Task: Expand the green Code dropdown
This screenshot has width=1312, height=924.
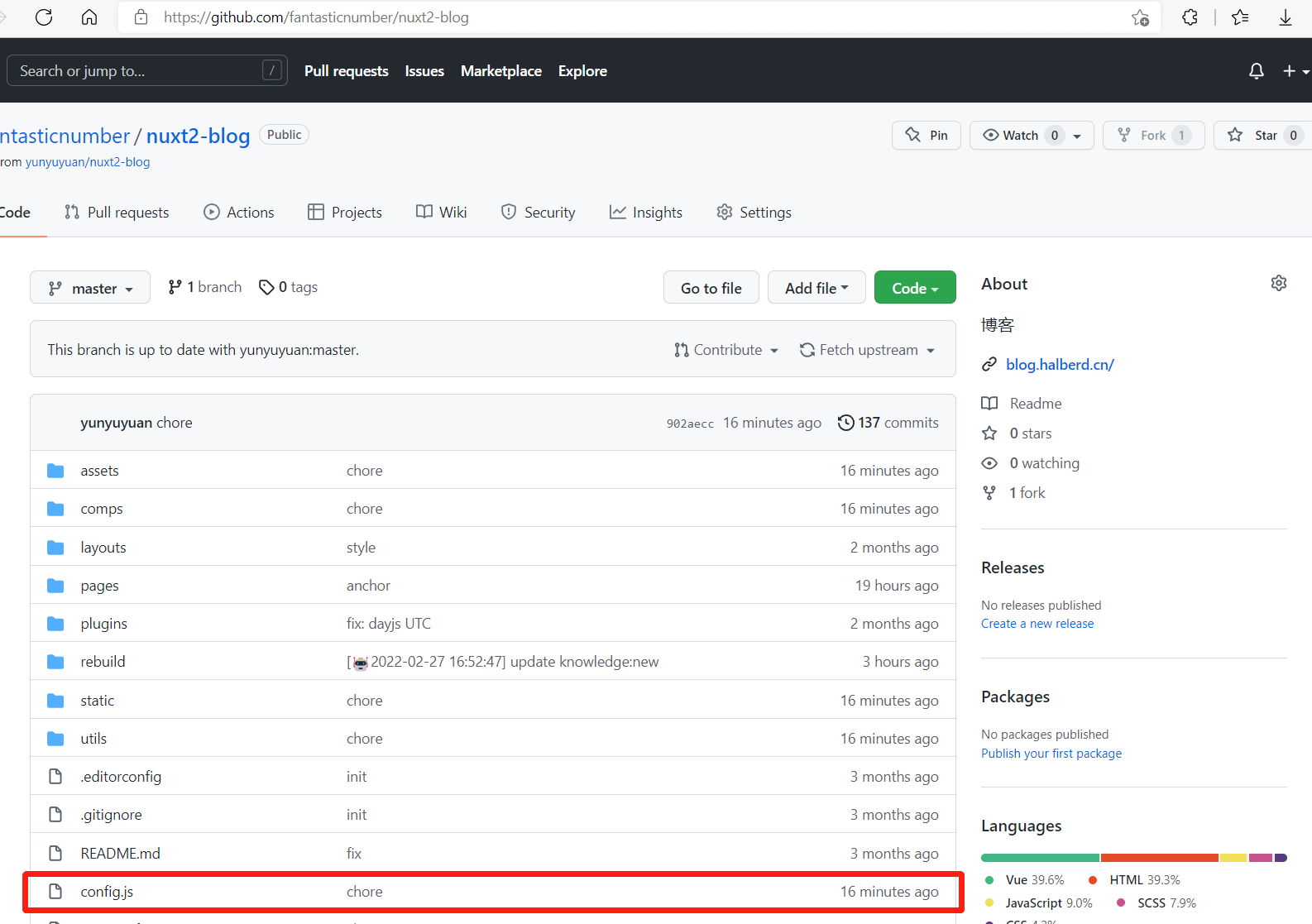Action: (x=914, y=288)
